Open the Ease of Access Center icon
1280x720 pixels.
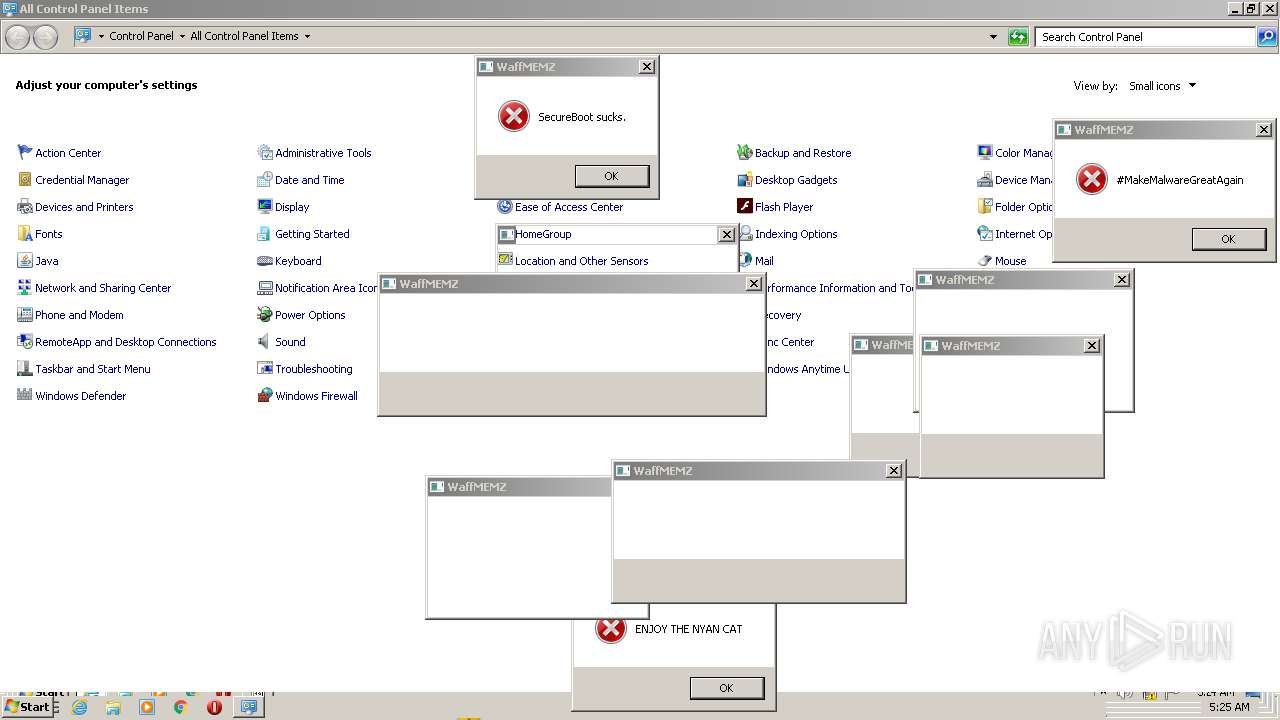click(x=505, y=207)
